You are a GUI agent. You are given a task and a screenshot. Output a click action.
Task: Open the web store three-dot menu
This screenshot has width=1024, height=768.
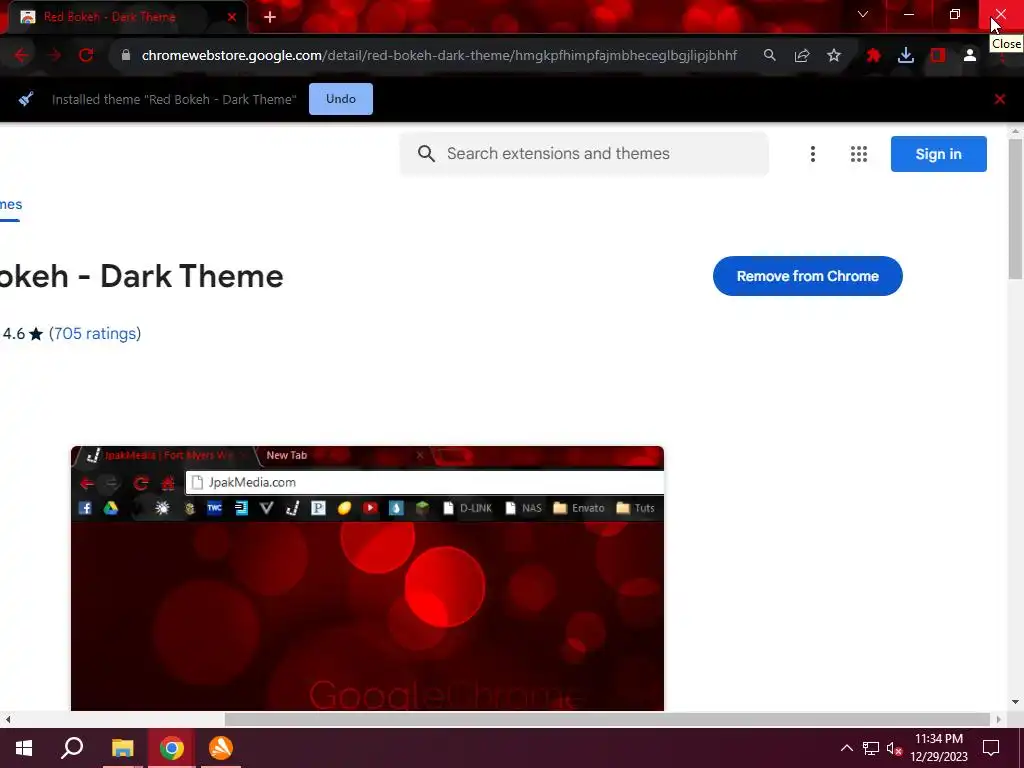tap(812, 154)
